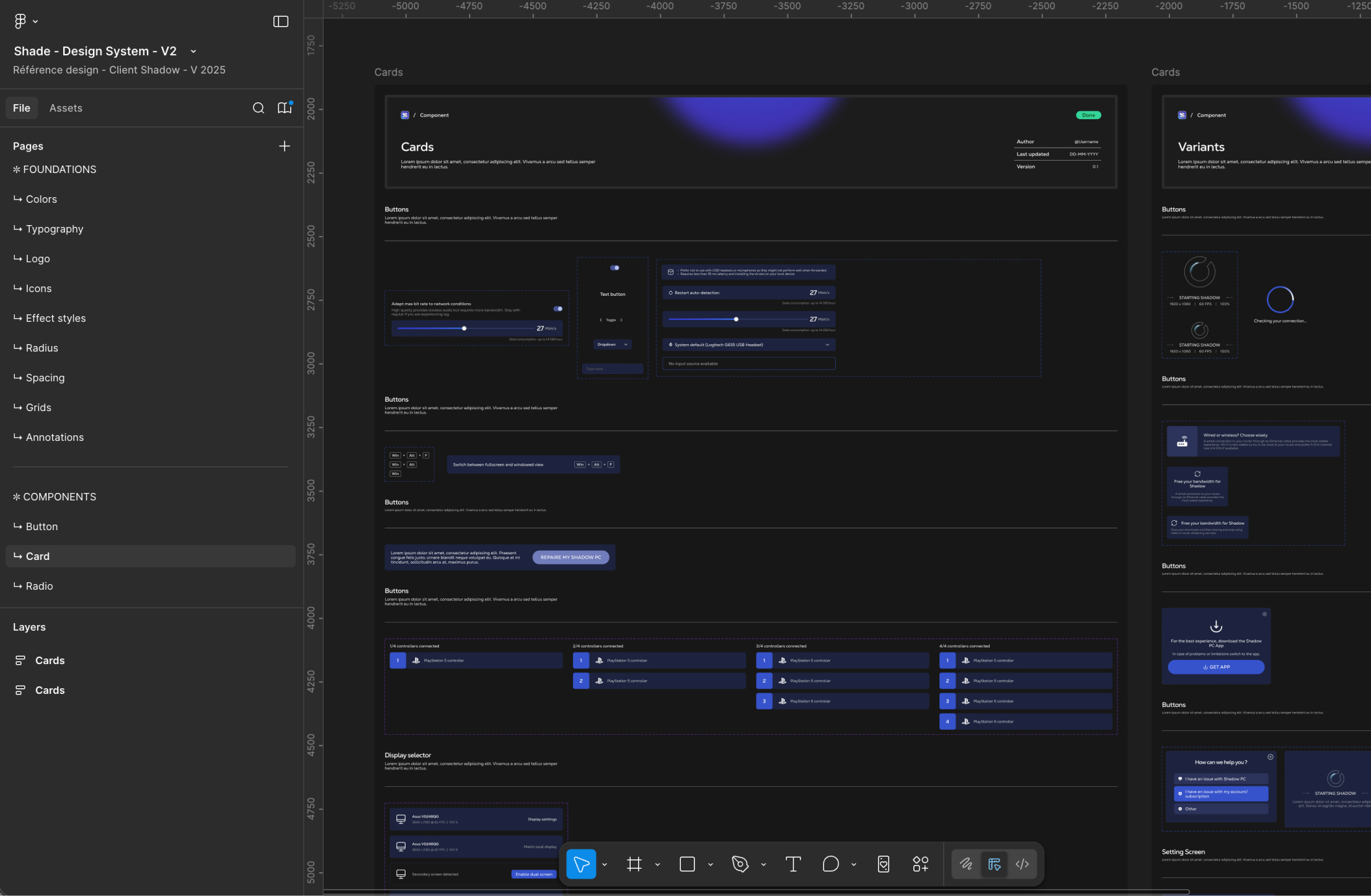Select the Text tool

click(793, 864)
